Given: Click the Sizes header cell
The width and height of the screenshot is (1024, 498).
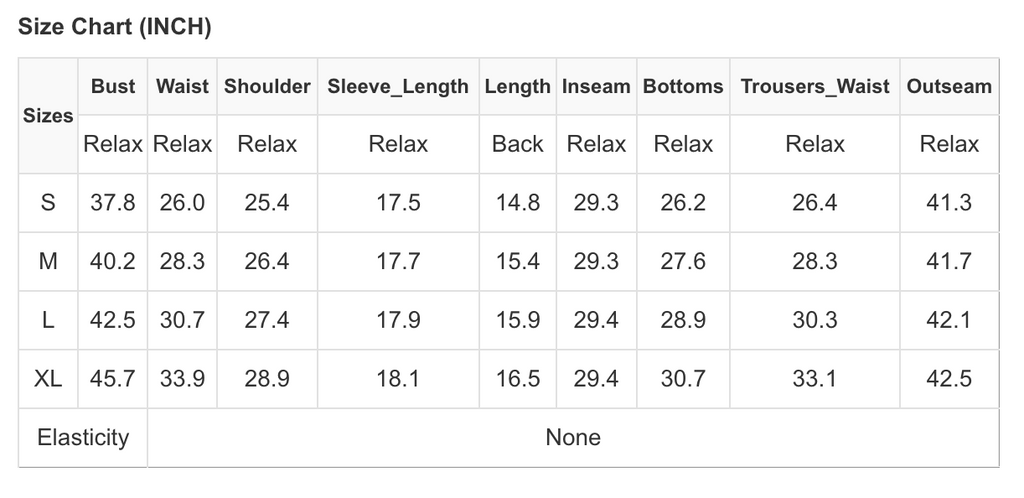Looking at the screenshot, I should (x=48, y=115).
